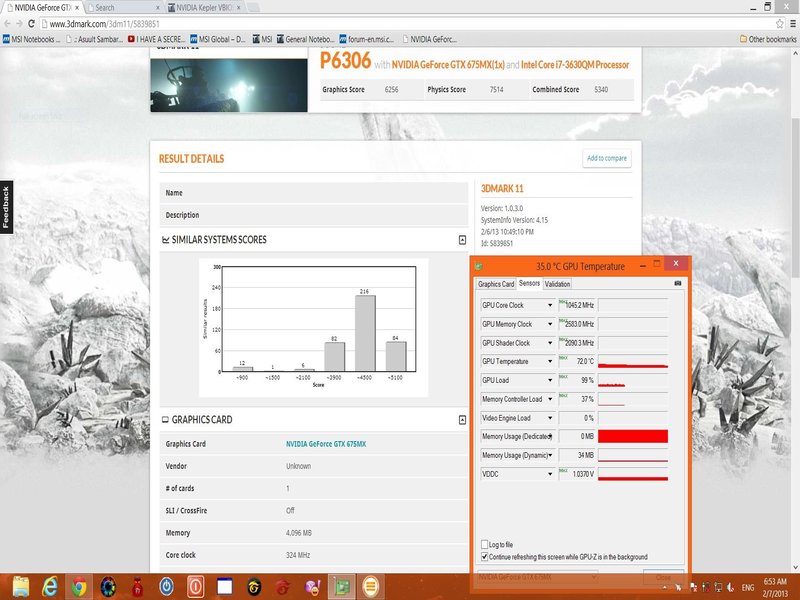Go forward using Chrome's forward arrow
The image size is (800, 600).
(19, 23)
